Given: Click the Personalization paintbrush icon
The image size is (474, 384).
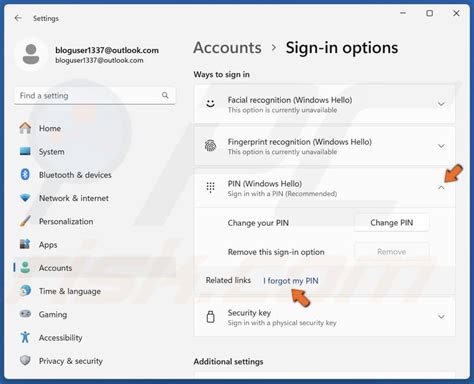Looking at the screenshot, I should tap(25, 221).
